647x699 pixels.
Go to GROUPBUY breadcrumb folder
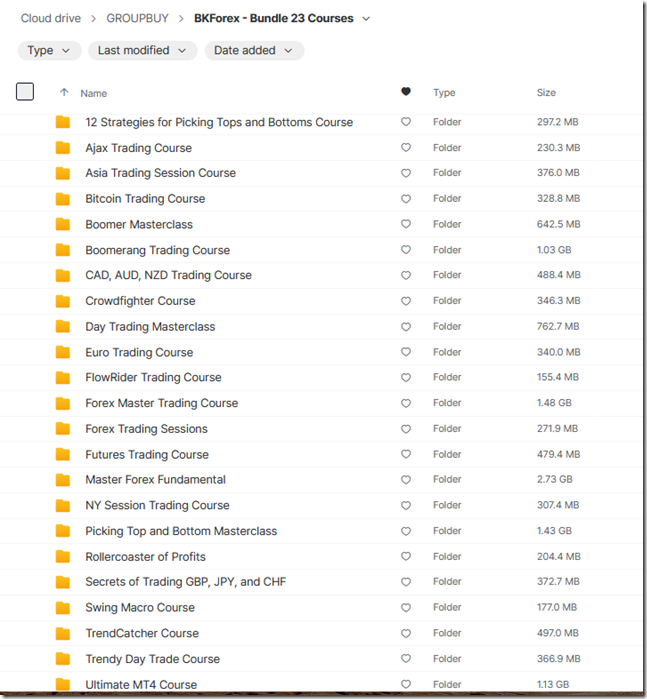point(137,18)
